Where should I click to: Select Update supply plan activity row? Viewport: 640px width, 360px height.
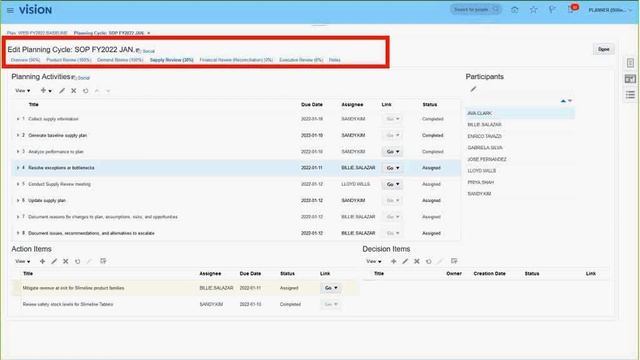[x=237, y=200]
